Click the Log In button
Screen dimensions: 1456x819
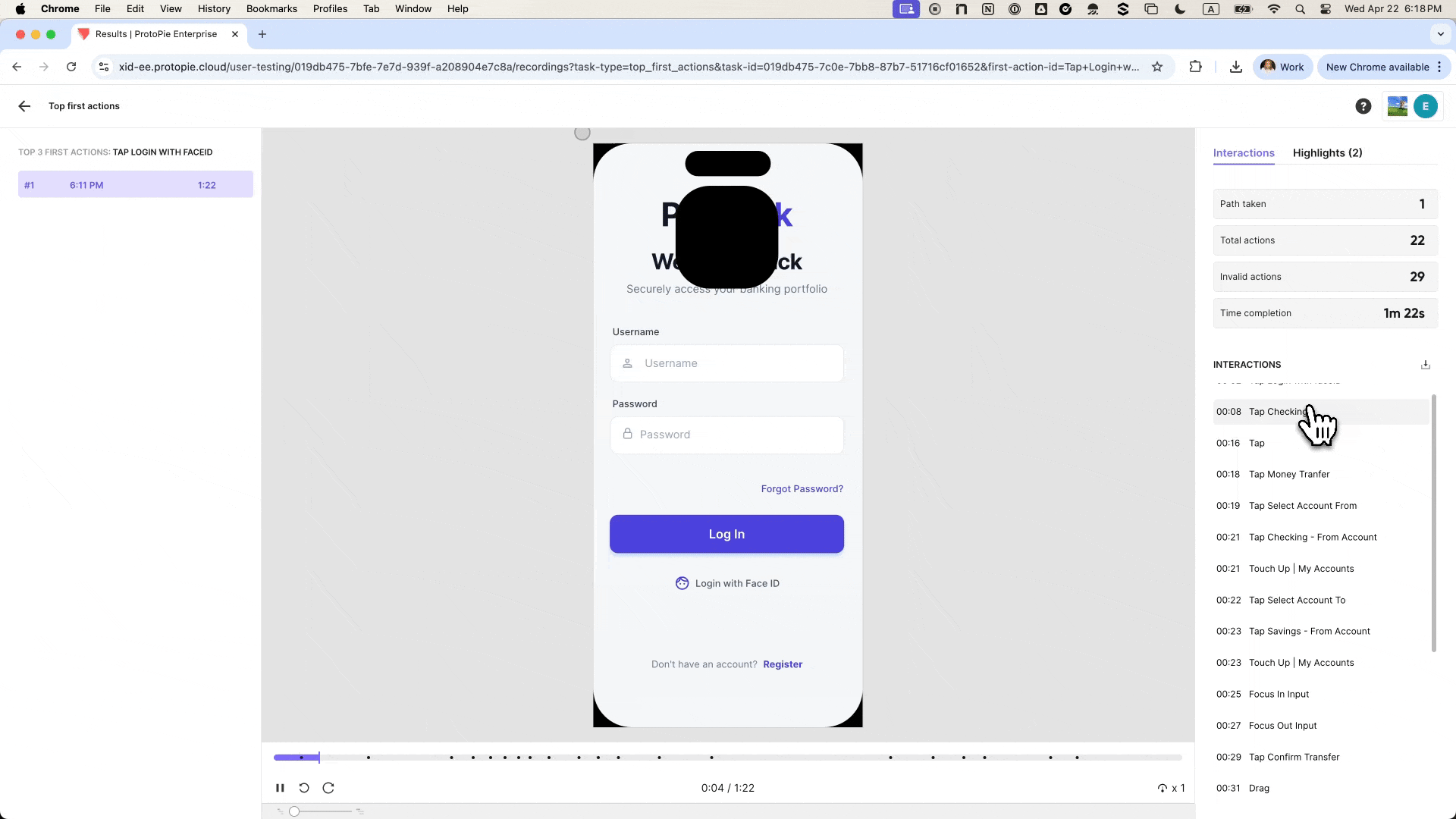coord(726,534)
